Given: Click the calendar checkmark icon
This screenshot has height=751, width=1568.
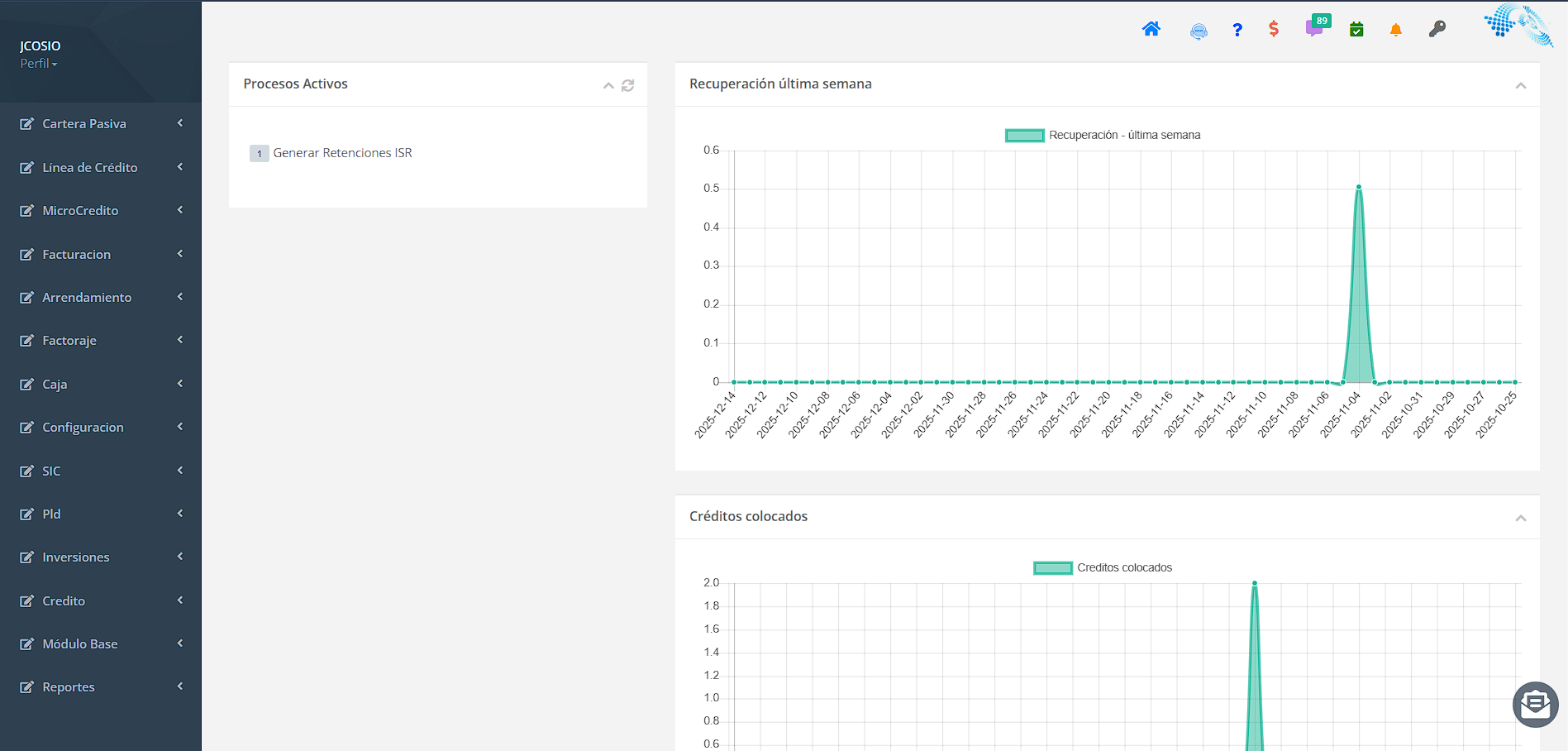Looking at the screenshot, I should point(1356,29).
